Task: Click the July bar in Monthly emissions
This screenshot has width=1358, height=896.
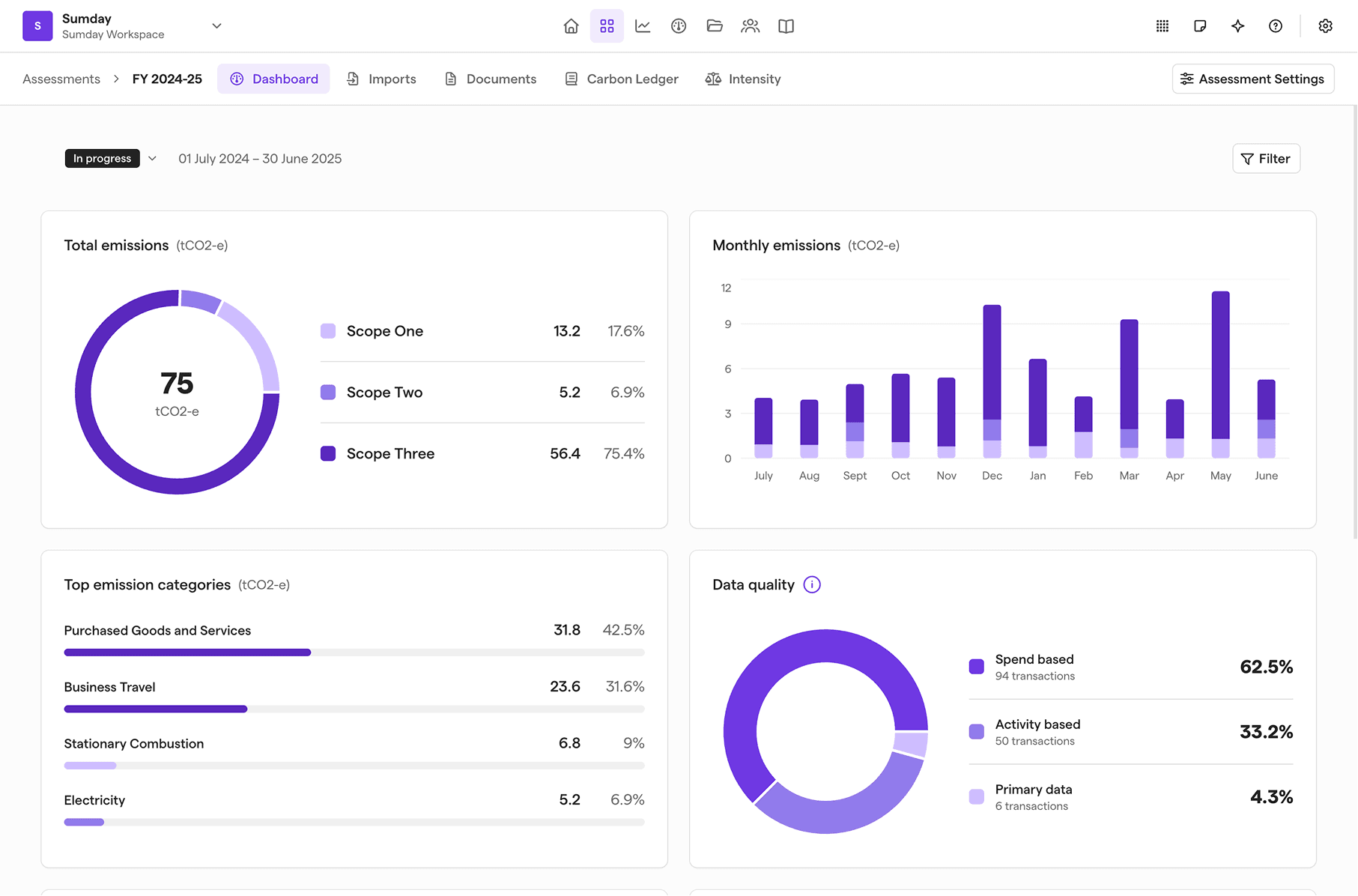Action: point(763,428)
